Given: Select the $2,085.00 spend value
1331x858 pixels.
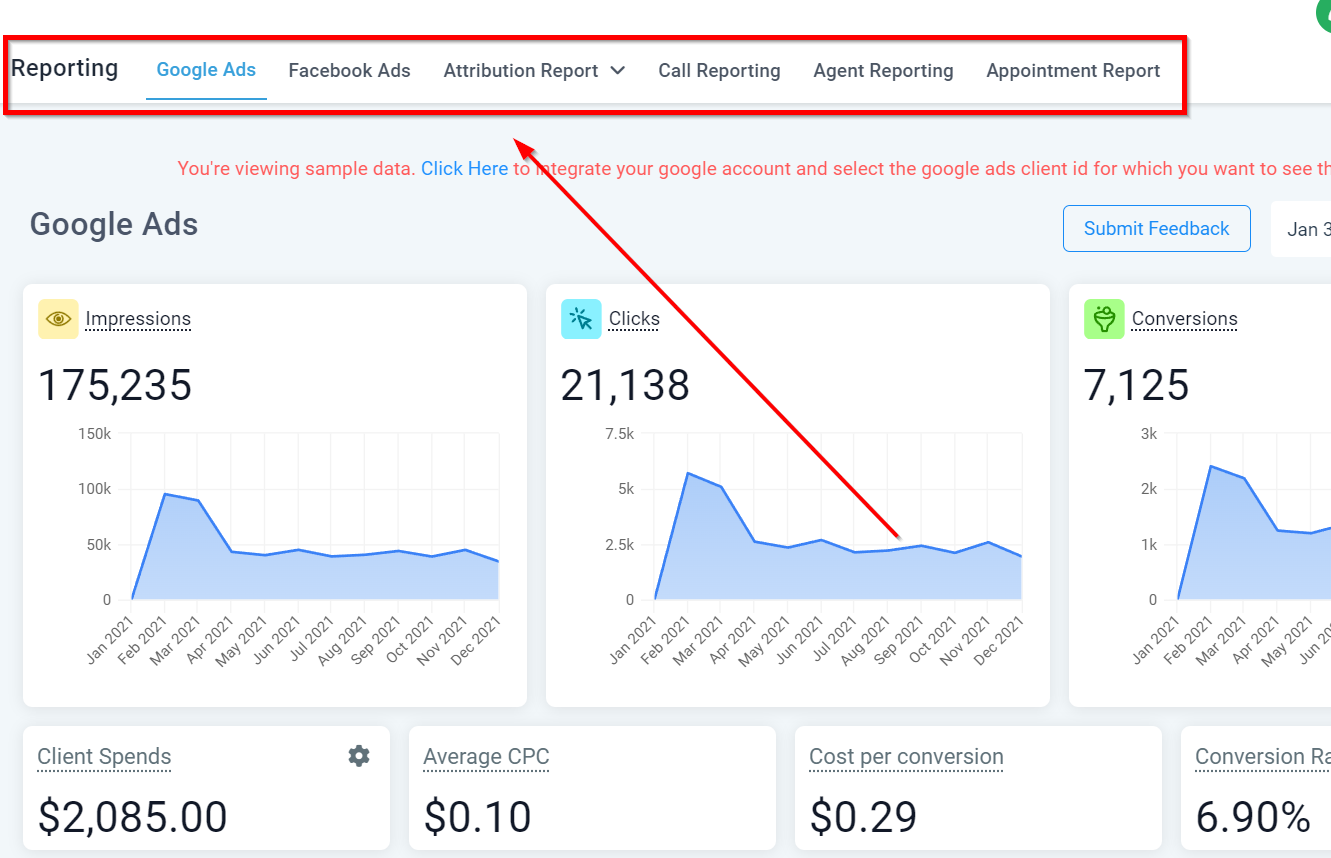Looking at the screenshot, I should tap(133, 817).
